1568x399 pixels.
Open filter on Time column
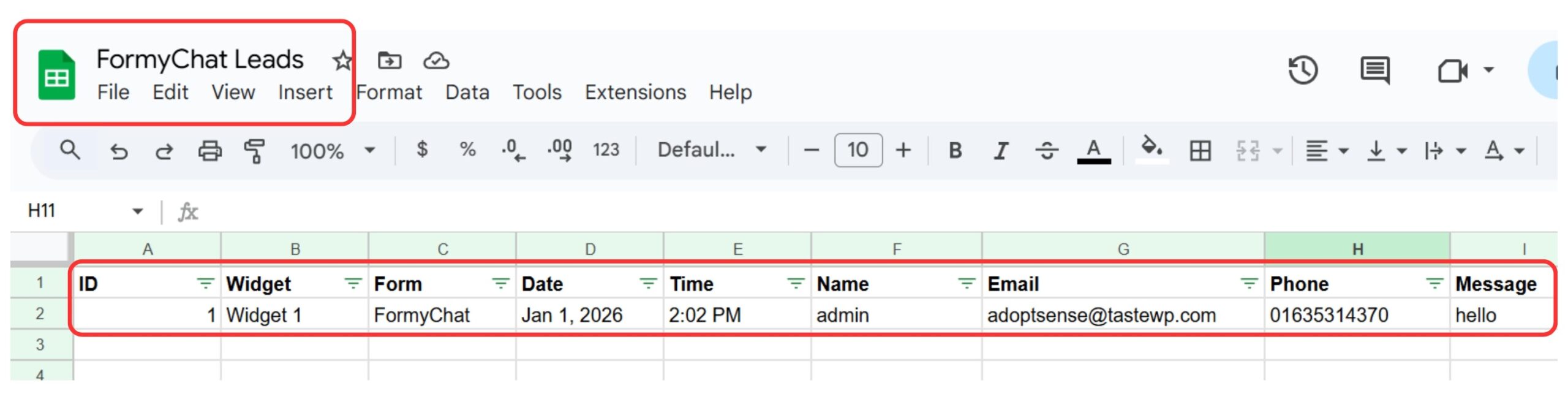point(796,284)
